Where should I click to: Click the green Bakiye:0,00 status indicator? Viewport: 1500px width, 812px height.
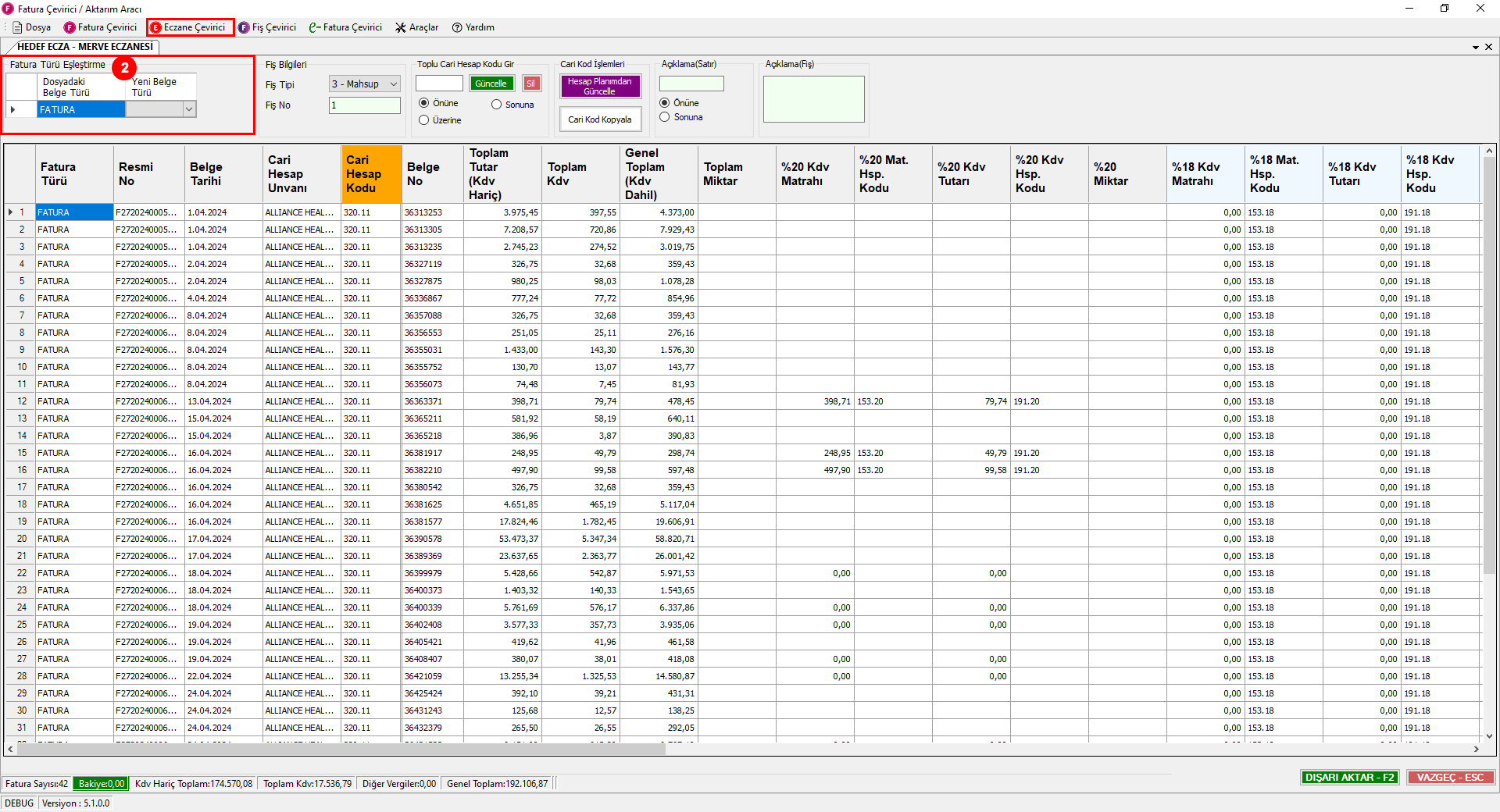point(101,784)
